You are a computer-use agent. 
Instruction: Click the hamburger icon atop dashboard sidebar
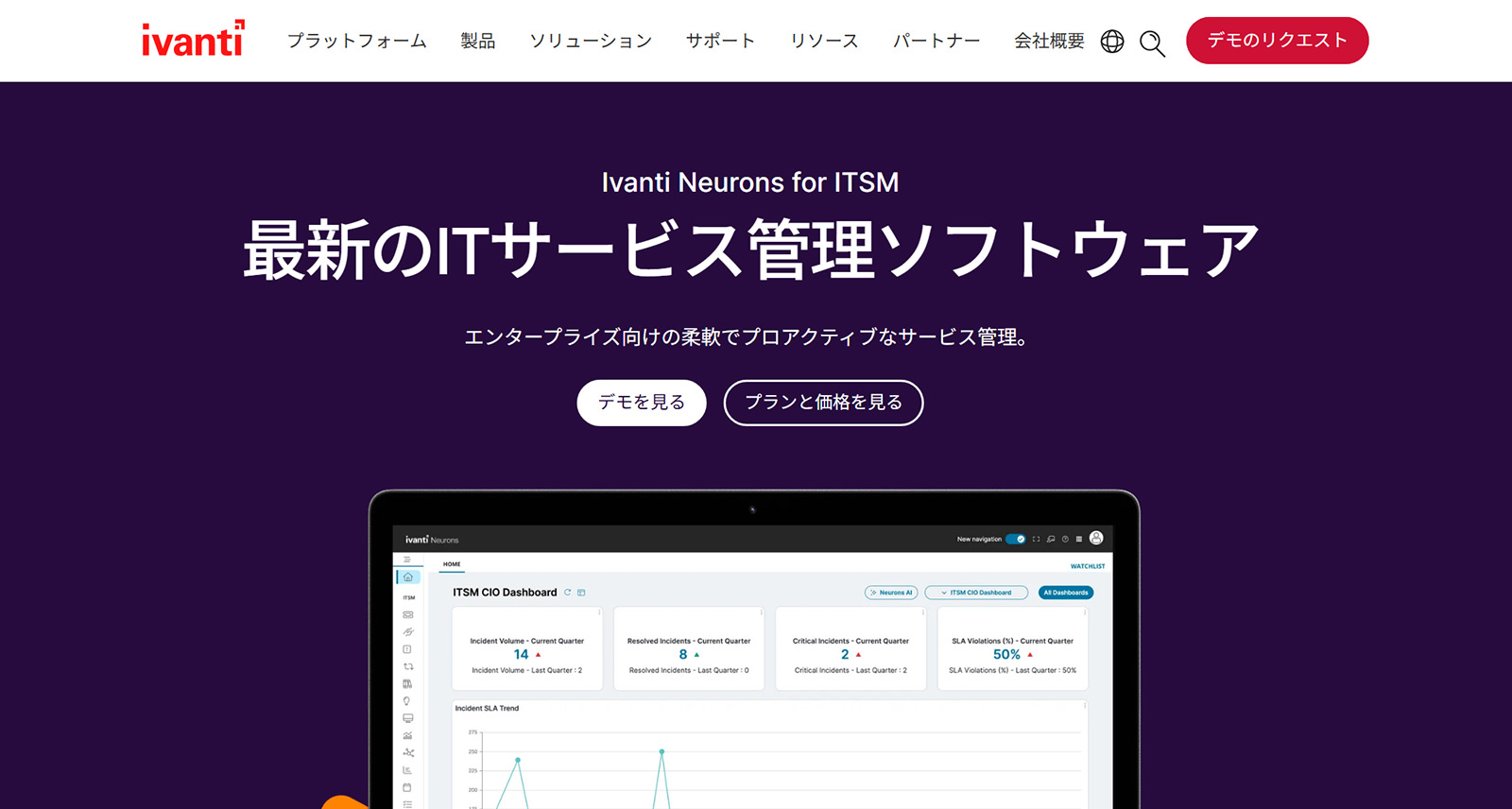(407, 559)
